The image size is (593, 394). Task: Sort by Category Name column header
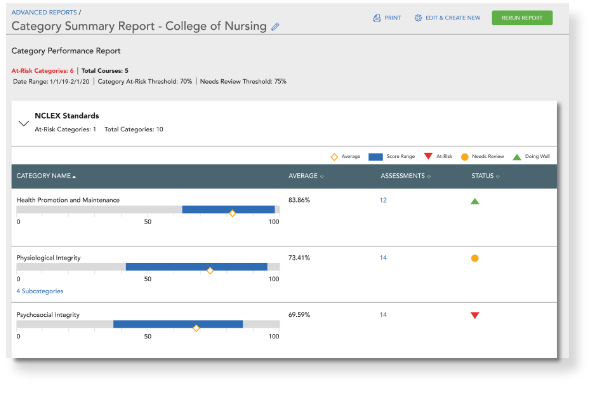pos(46,176)
